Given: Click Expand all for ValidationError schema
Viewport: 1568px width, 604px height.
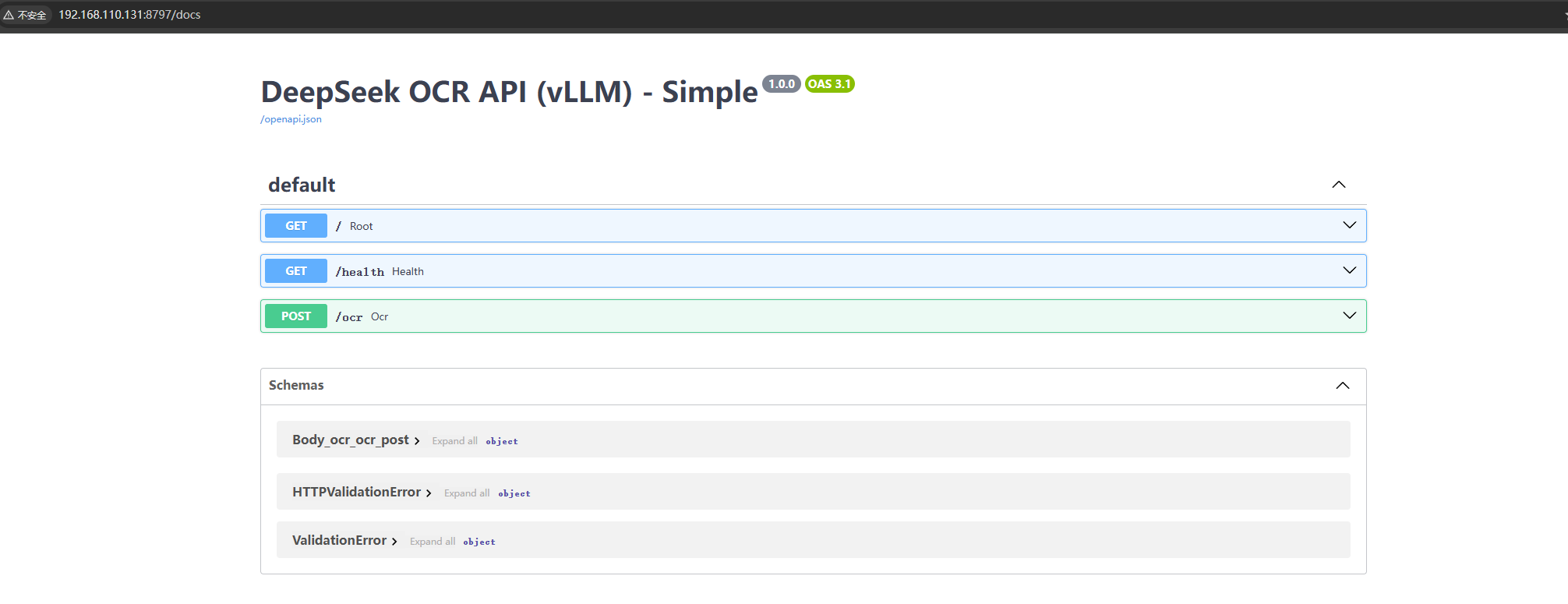Looking at the screenshot, I should pos(433,542).
